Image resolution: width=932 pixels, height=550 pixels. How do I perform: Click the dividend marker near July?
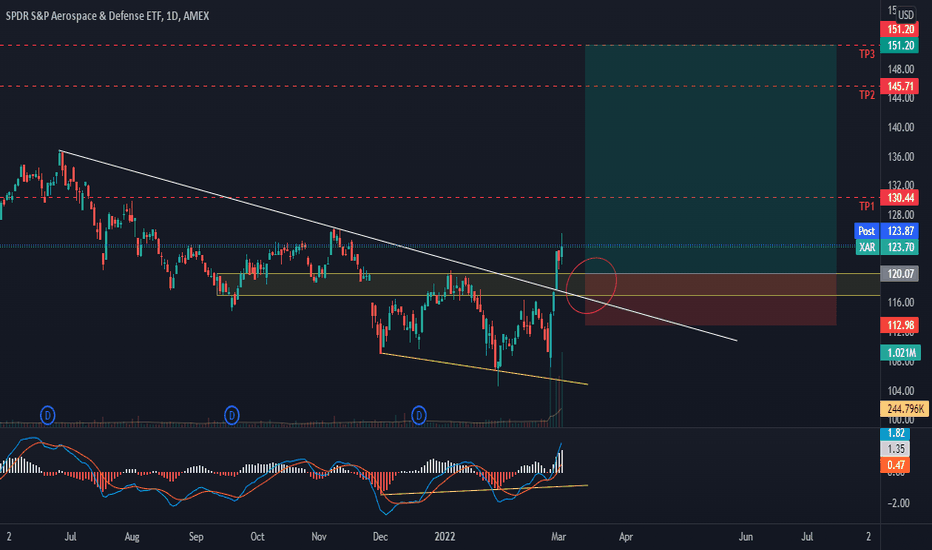point(48,415)
